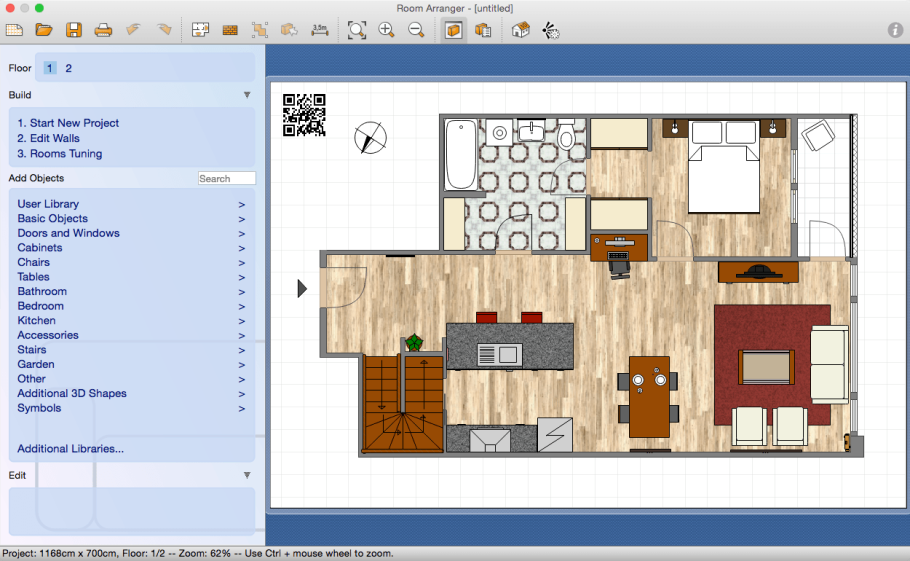Click the New Project toolbar icon
Screen dimensions: 910x561
[14, 30]
